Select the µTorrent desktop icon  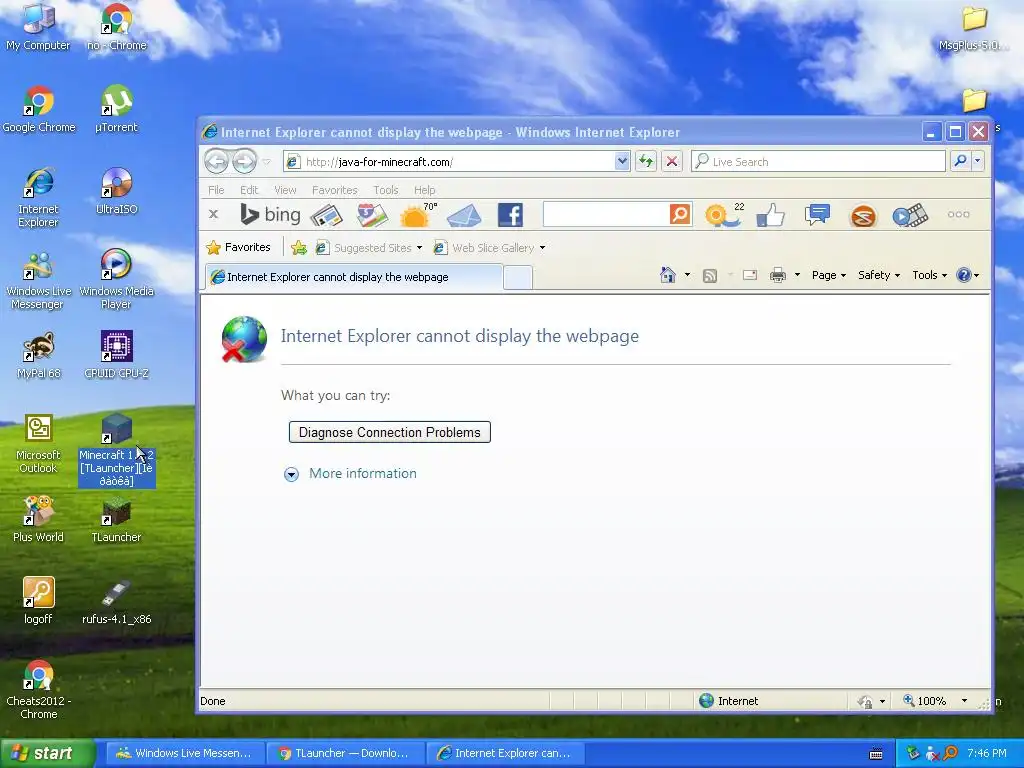tap(116, 109)
